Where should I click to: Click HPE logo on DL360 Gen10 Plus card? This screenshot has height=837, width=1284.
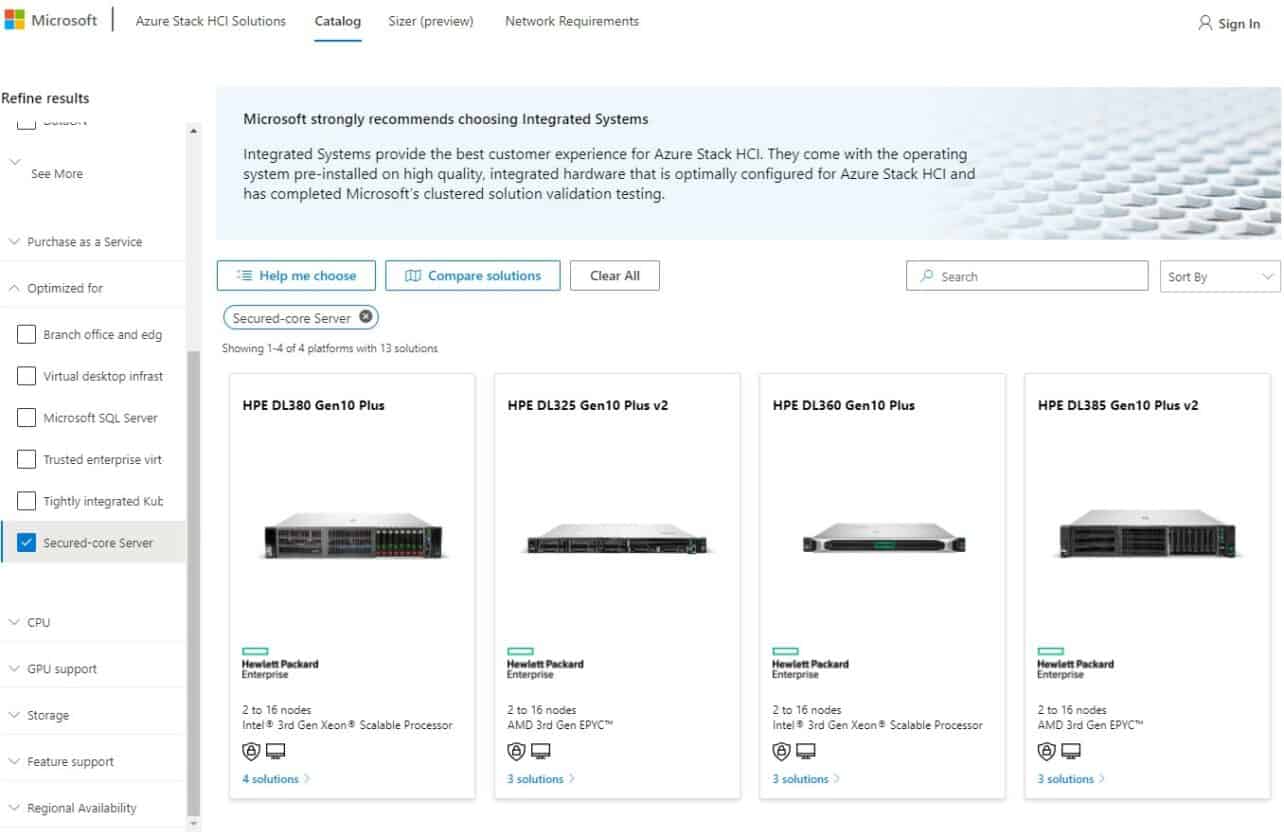click(x=810, y=664)
